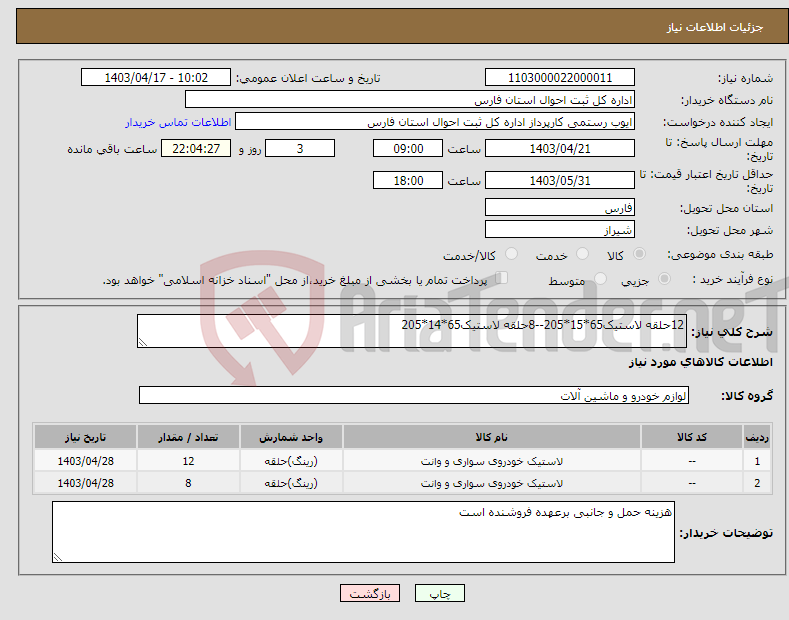Click the response deadline date 1403/04/21
Screen dimensions: 789x620
560,148
